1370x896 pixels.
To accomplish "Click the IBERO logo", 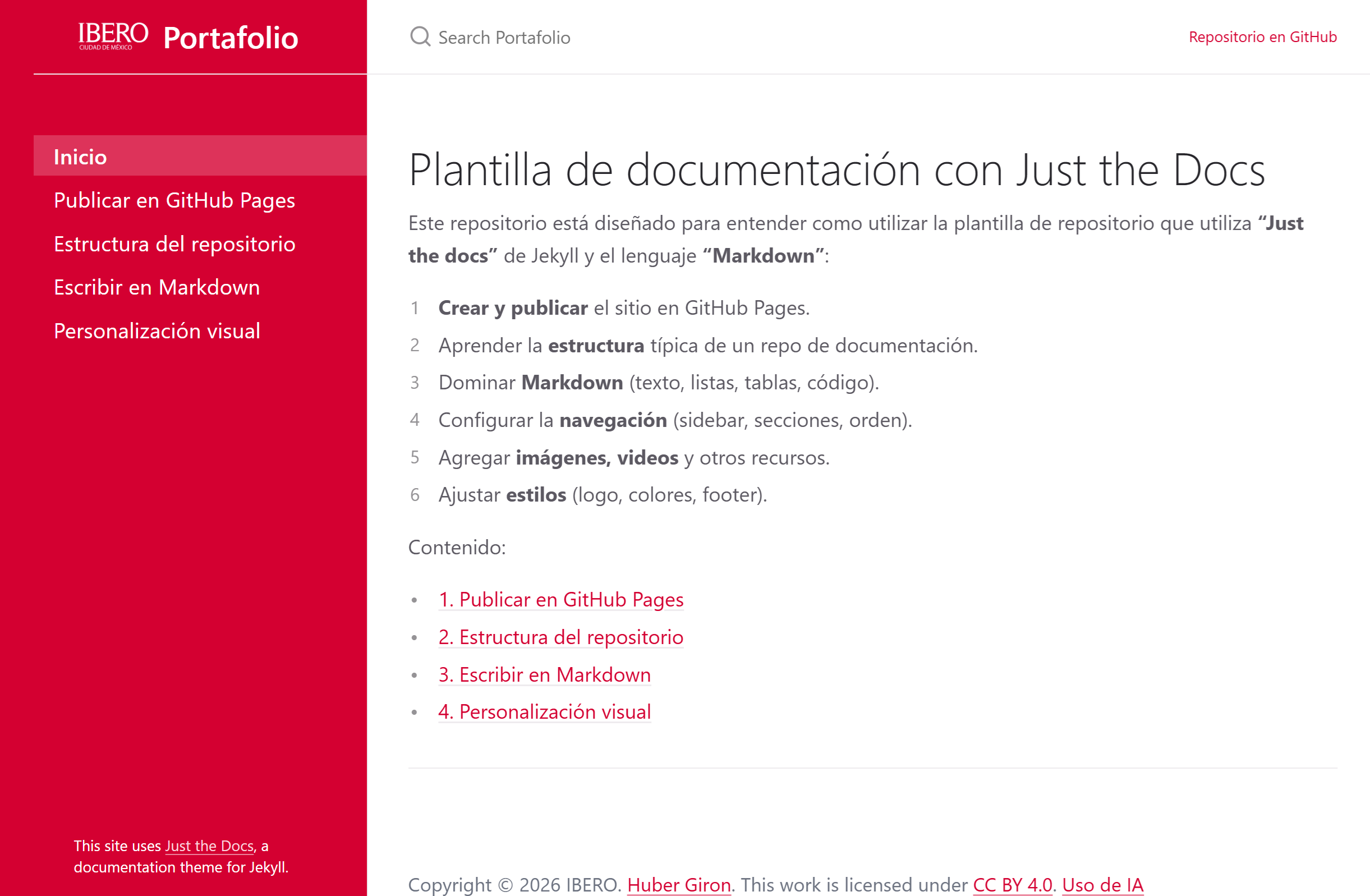I will pos(113,36).
